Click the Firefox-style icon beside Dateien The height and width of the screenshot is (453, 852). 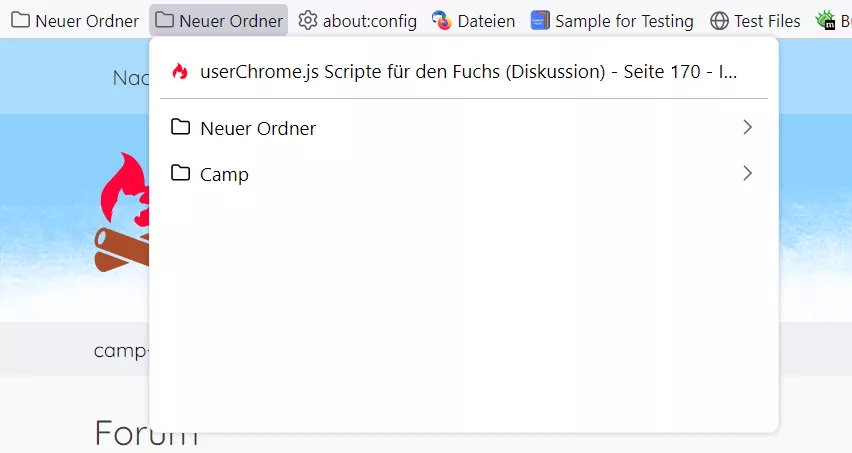tap(442, 21)
